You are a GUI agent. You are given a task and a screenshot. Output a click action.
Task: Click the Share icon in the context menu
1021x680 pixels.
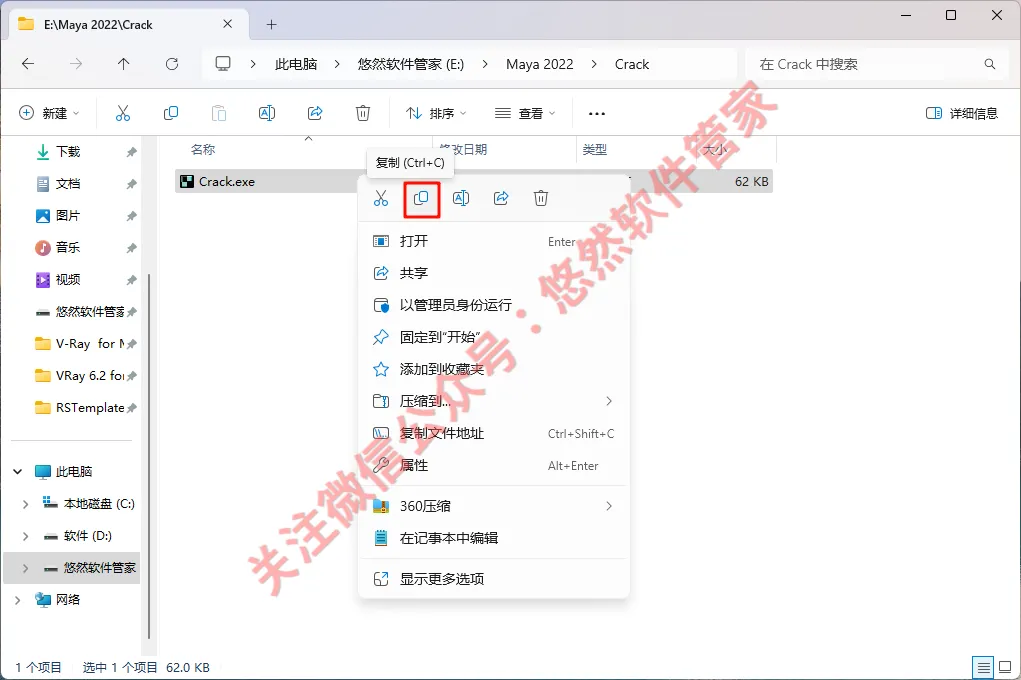coord(501,198)
